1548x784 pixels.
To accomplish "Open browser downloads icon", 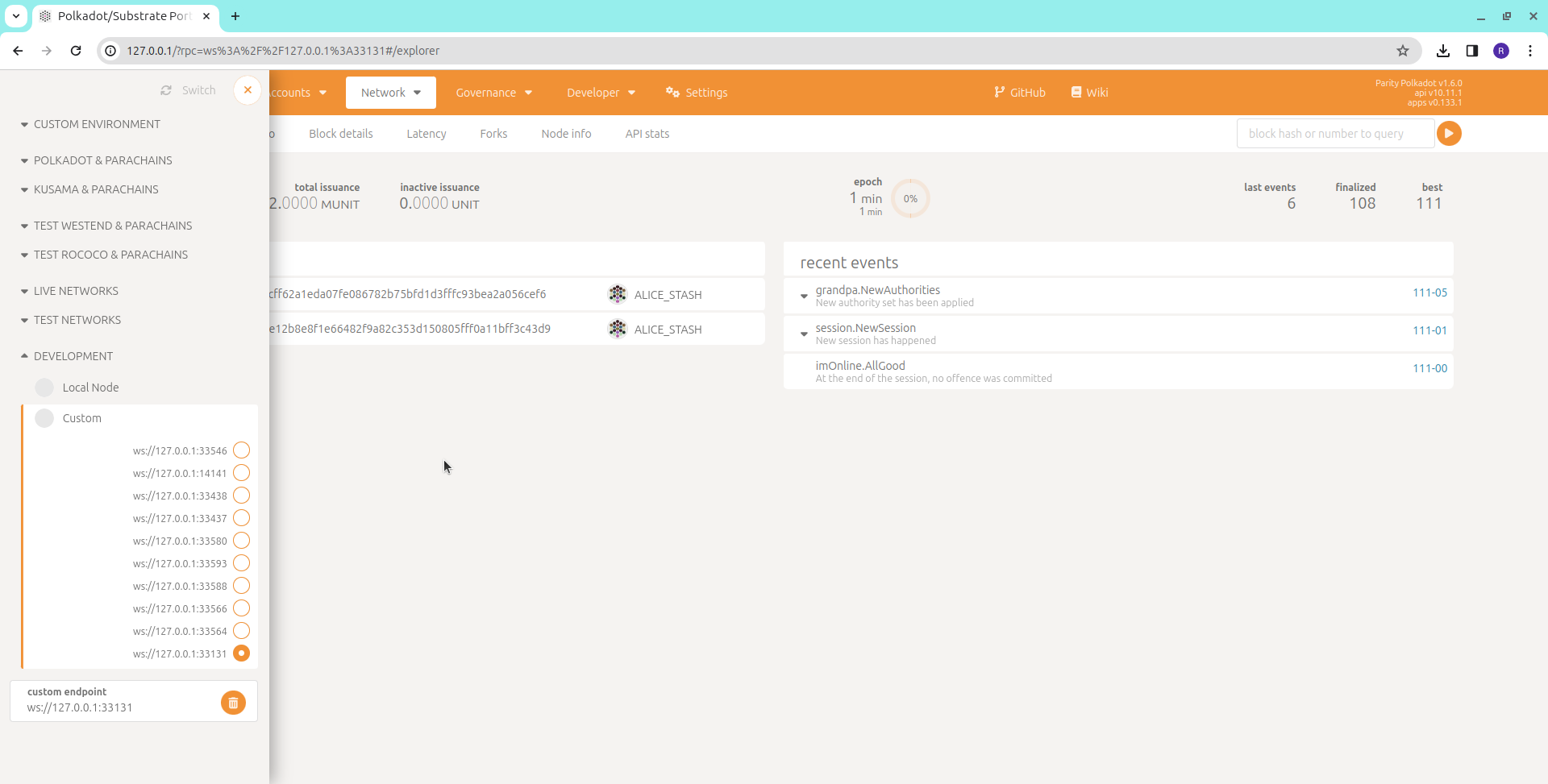I will 1443,51.
